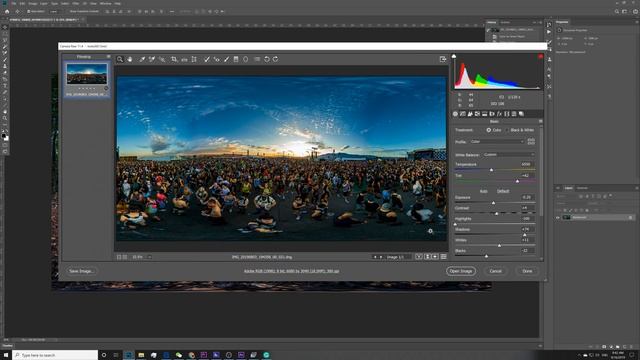Viewport: 640px width, 360px height.
Task: Click the Cancel button
Action: point(496,271)
